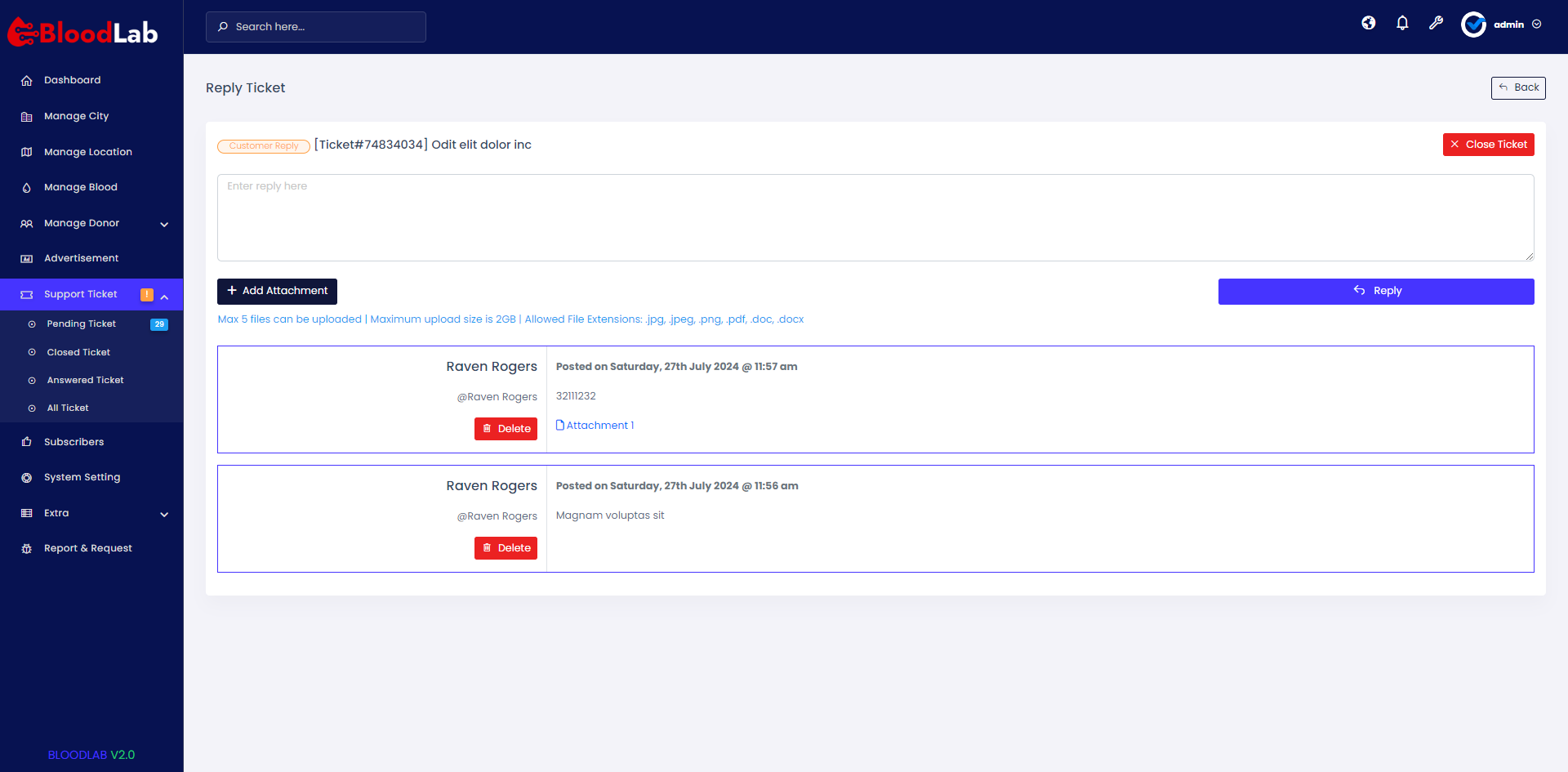The image size is (1568, 772).
Task: Switch to the Answered Ticket section
Action: coord(85,380)
